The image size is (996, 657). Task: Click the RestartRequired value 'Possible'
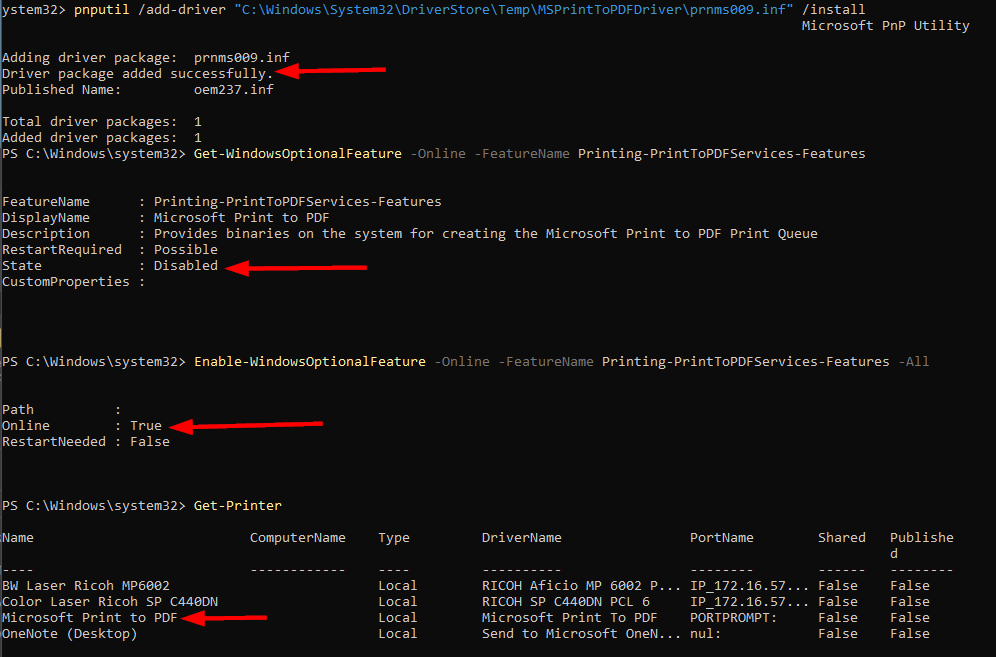point(185,250)
